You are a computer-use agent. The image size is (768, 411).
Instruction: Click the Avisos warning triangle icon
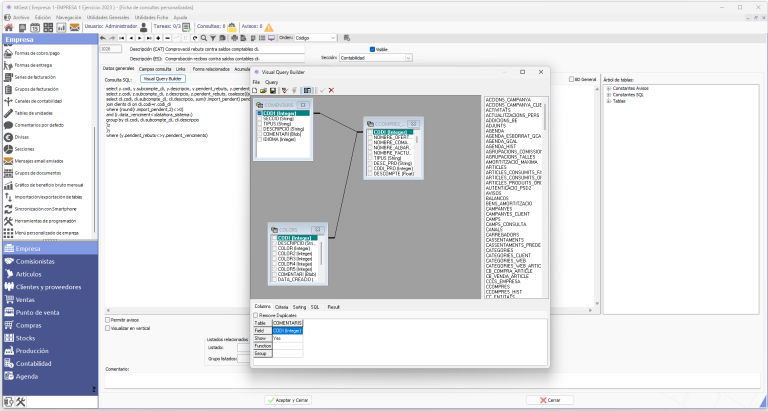(269, 27)
